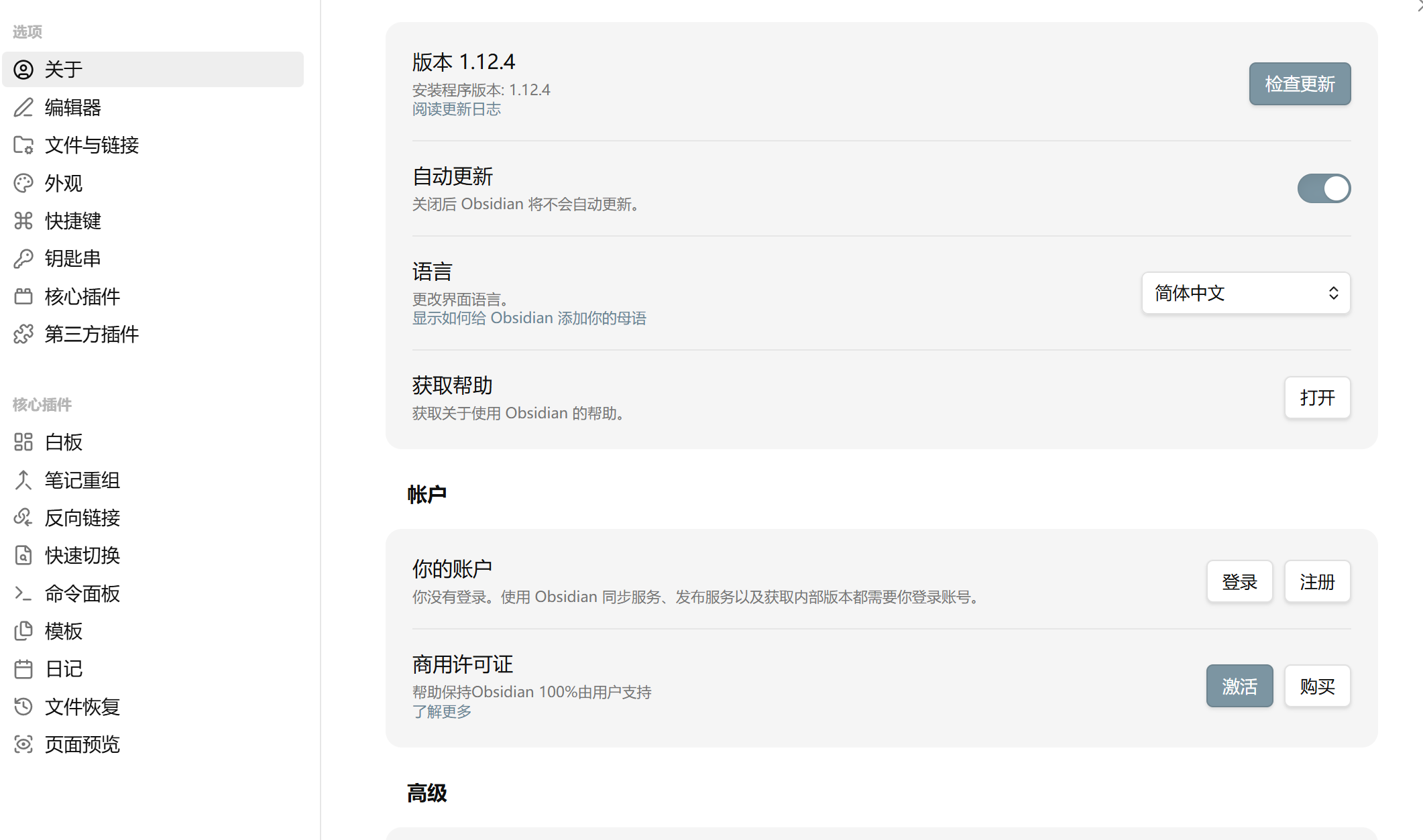Click the clock-arrow icon for 文件恢复
The image size is (1423, 840).
(x=23, y=707)
